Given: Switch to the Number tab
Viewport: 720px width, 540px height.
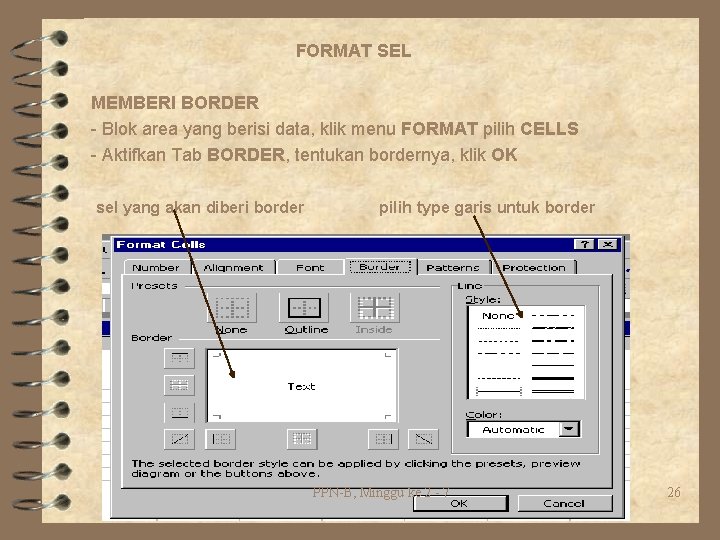Looking at the screenshot, I should pos(156,267).
